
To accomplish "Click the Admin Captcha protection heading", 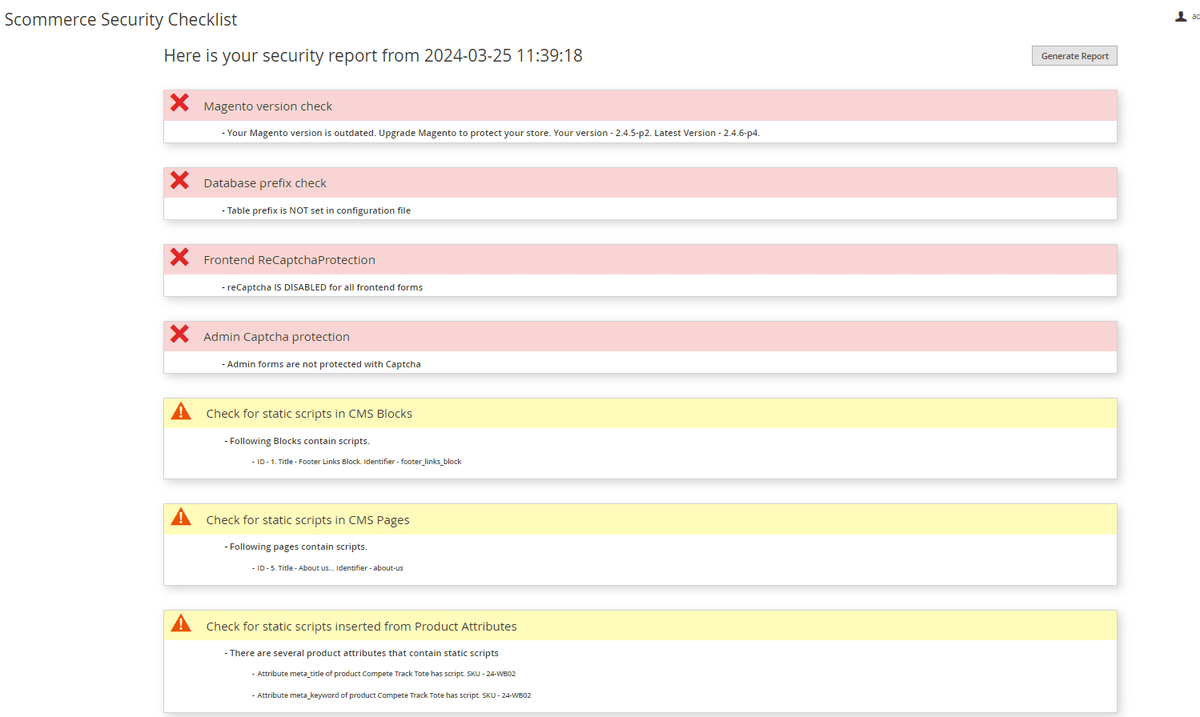I will (x=277, y=337).
